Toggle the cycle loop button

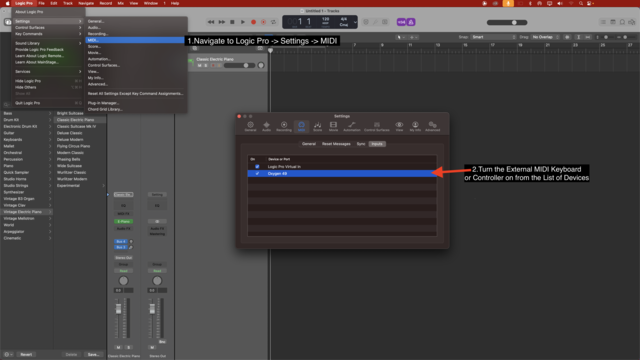pos(273,22)
